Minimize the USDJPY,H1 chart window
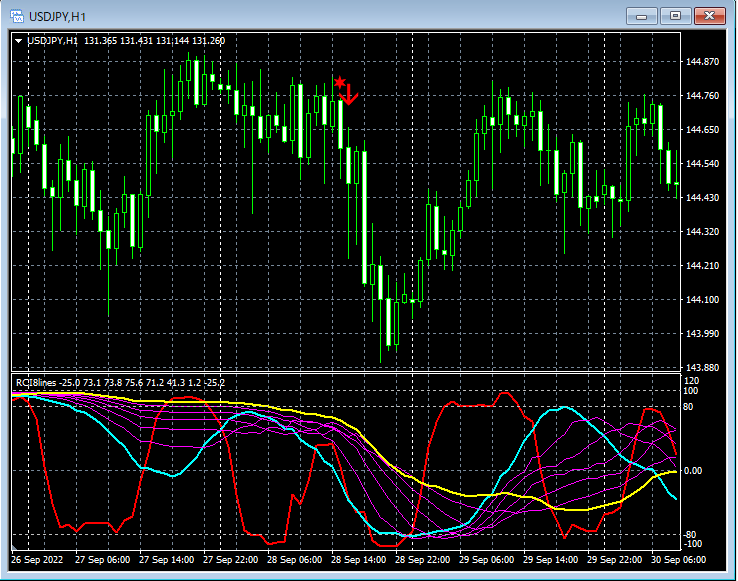 (x=642, y=16)
